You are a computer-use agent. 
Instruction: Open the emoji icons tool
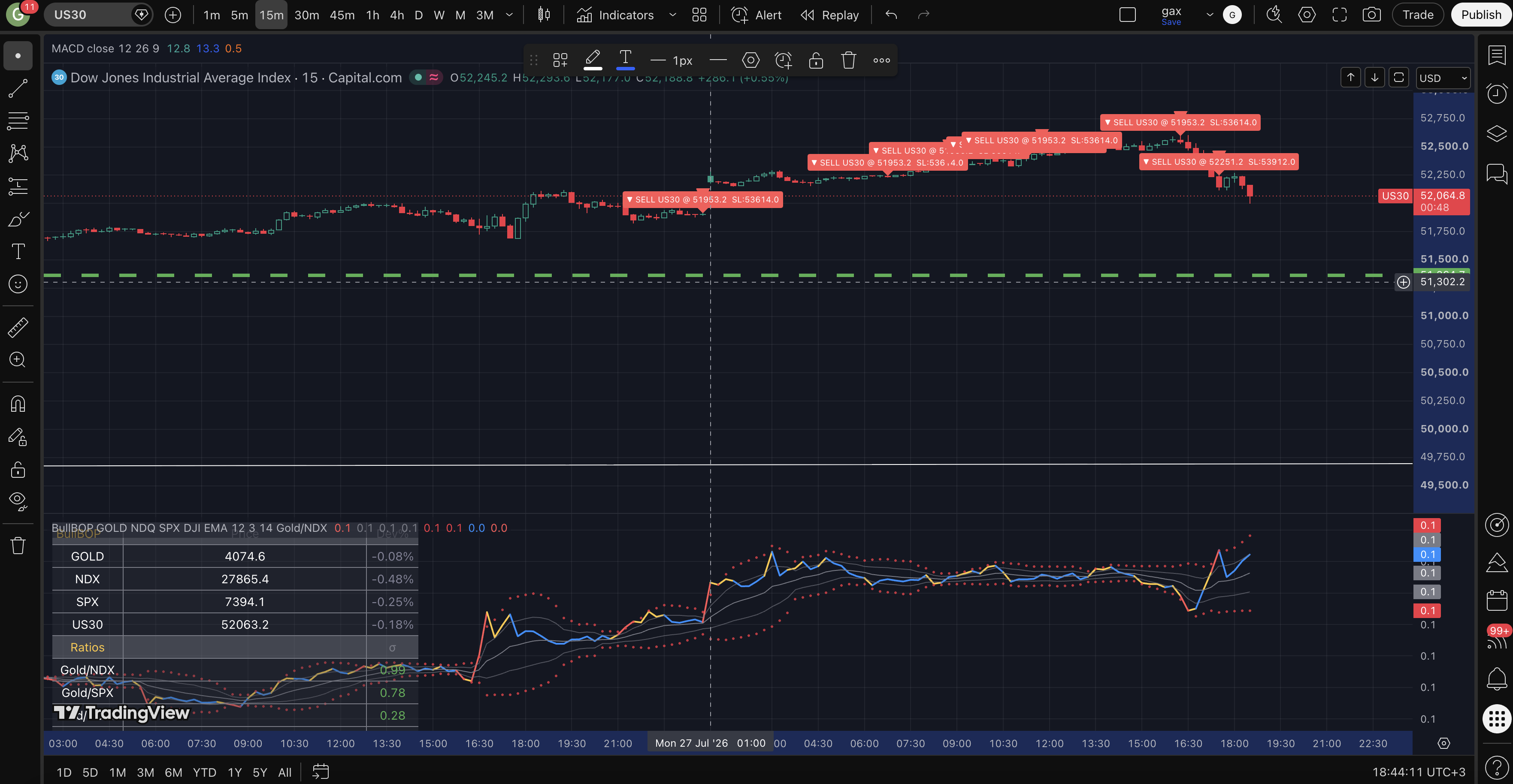point(18,284)
